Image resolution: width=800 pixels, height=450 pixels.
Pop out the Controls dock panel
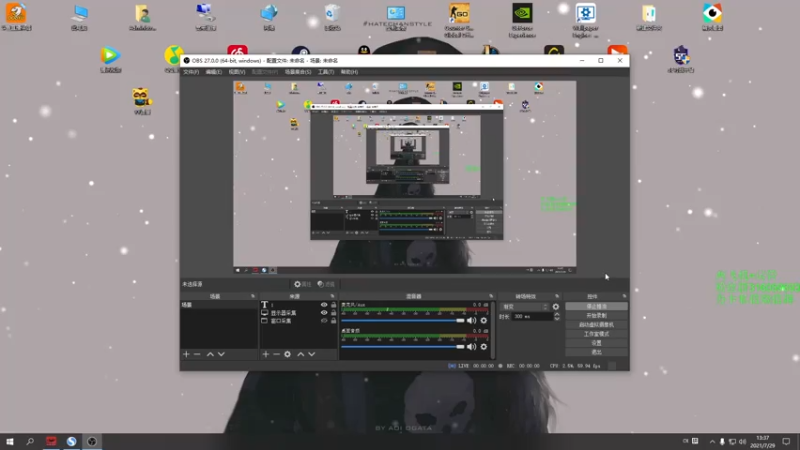pyautogui.click(x=624, y=296)
